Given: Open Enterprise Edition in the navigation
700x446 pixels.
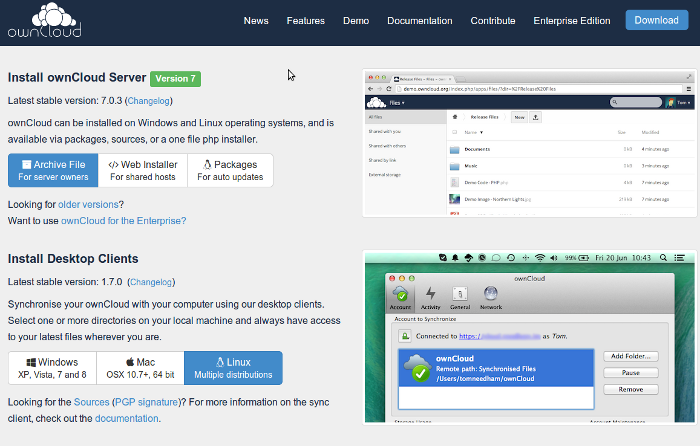Looking at the screenshot, I should 571,21.
